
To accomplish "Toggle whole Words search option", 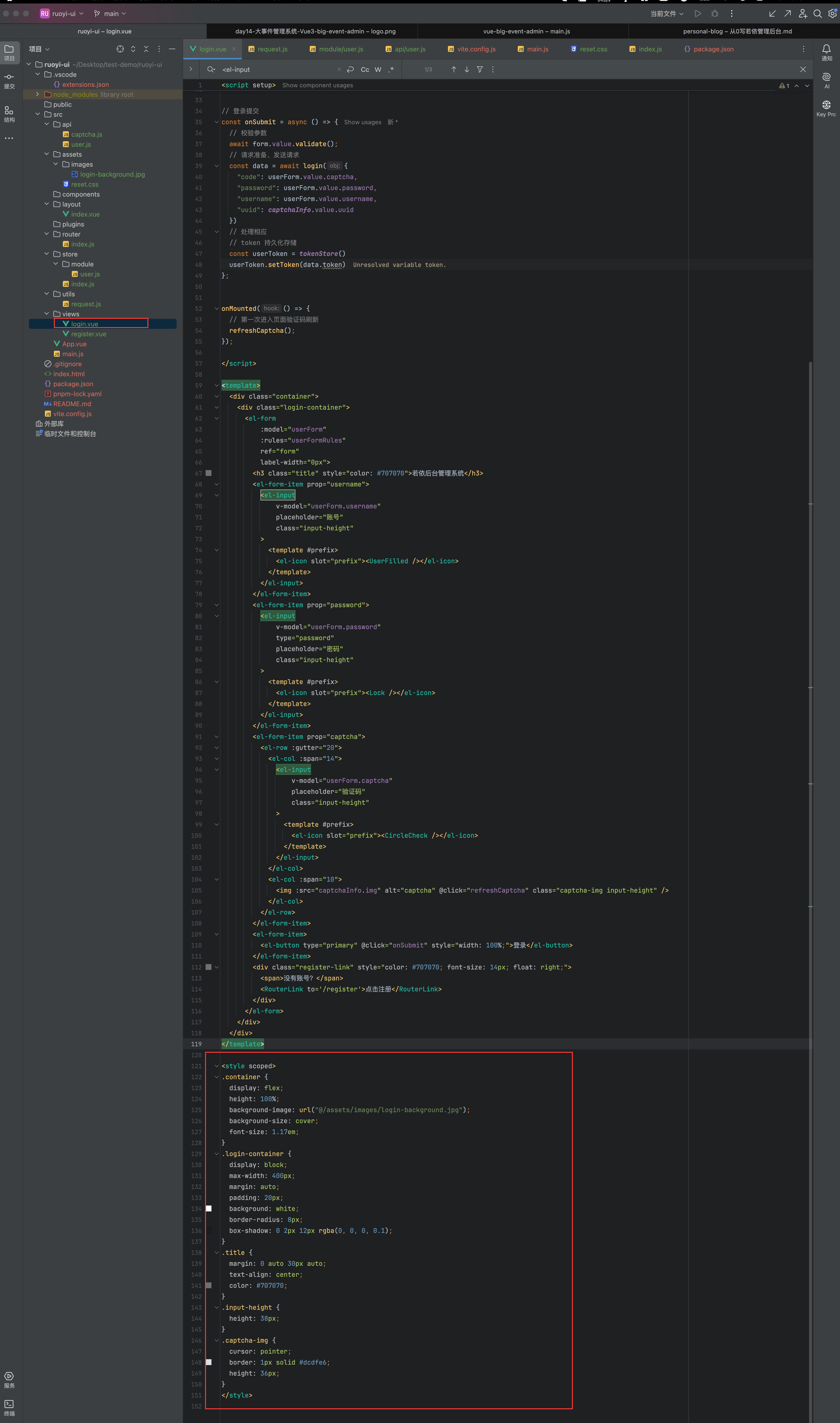I will click(x=378, y=70).
